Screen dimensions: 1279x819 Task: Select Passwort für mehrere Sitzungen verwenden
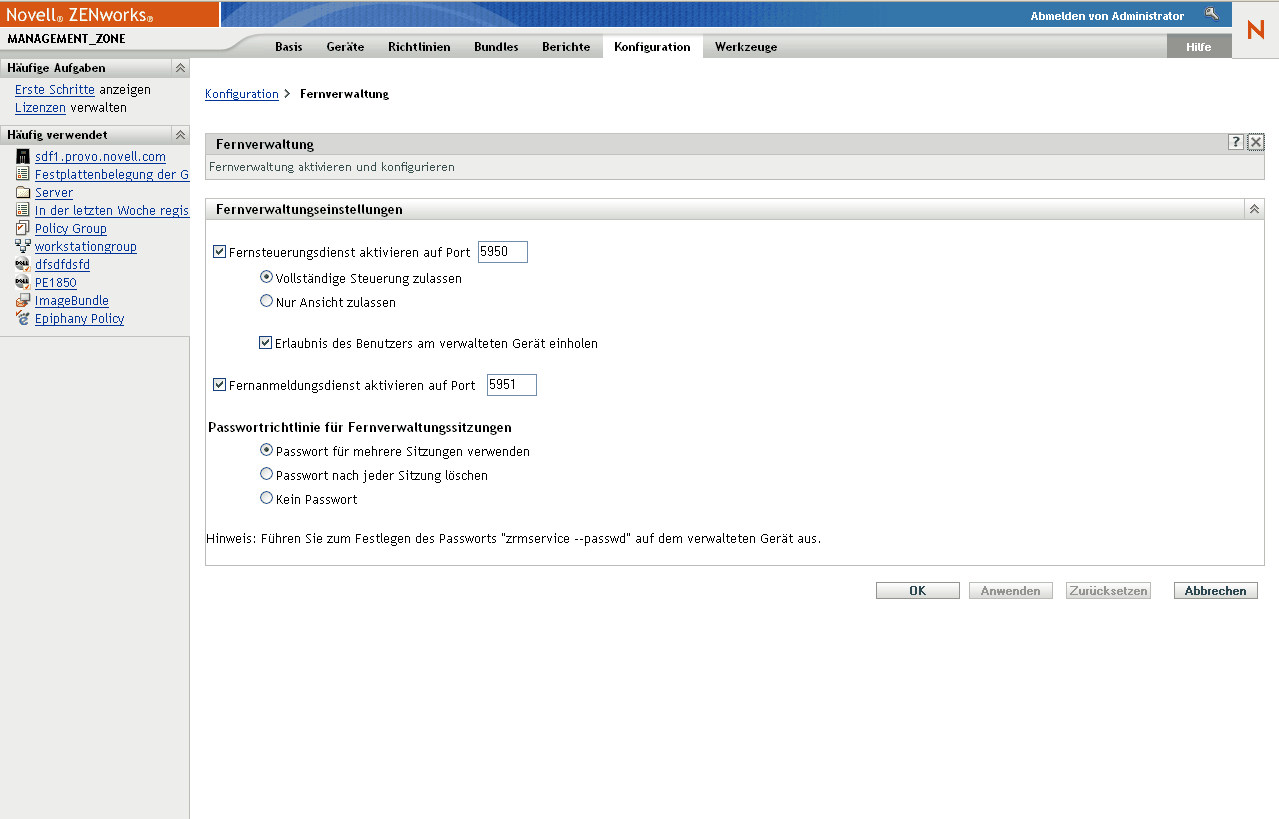pos(266,450)
